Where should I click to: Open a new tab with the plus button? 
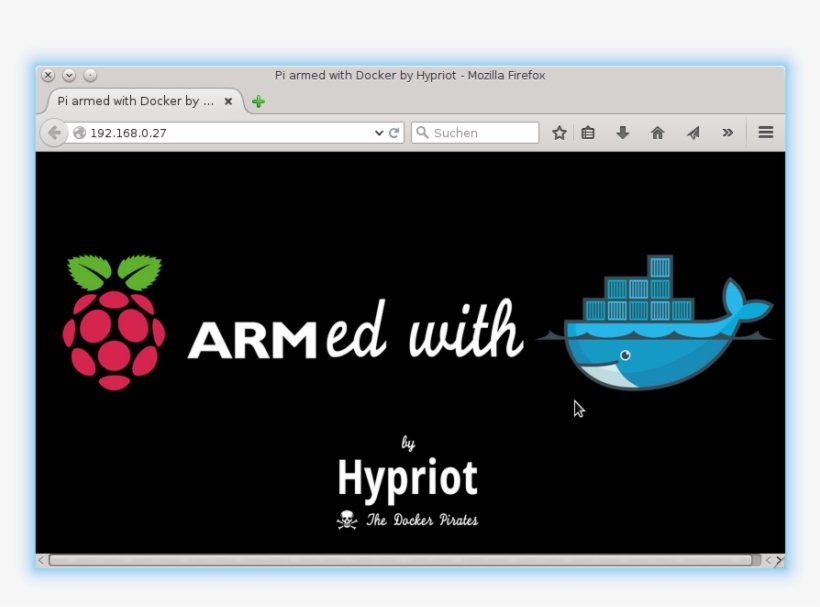tap(257, 101)
